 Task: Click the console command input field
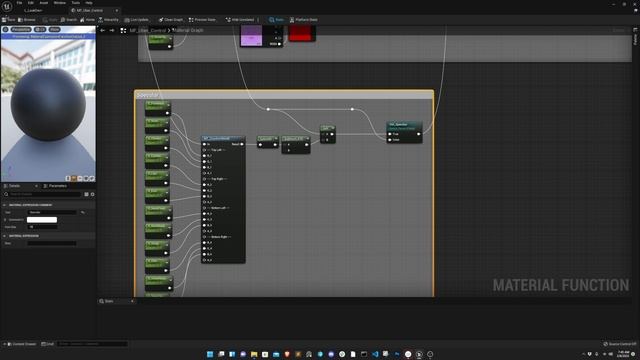pyautogui.click(x=93, y=344)
